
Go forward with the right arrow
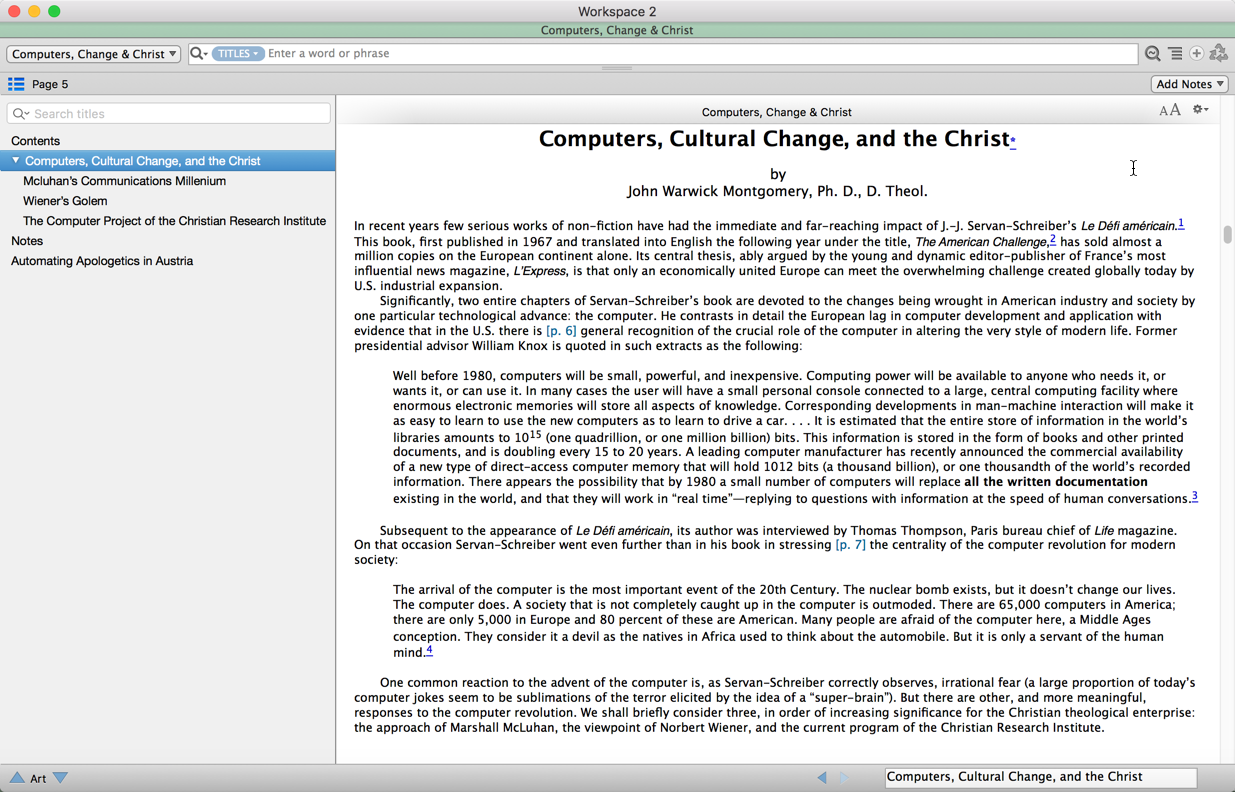(844, 777)
